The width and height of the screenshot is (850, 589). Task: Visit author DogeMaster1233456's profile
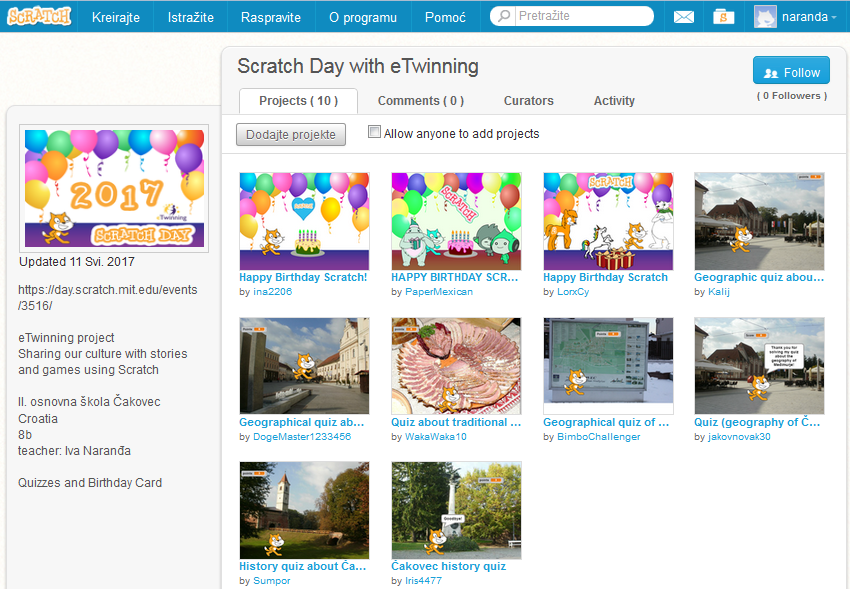point(302,437)
